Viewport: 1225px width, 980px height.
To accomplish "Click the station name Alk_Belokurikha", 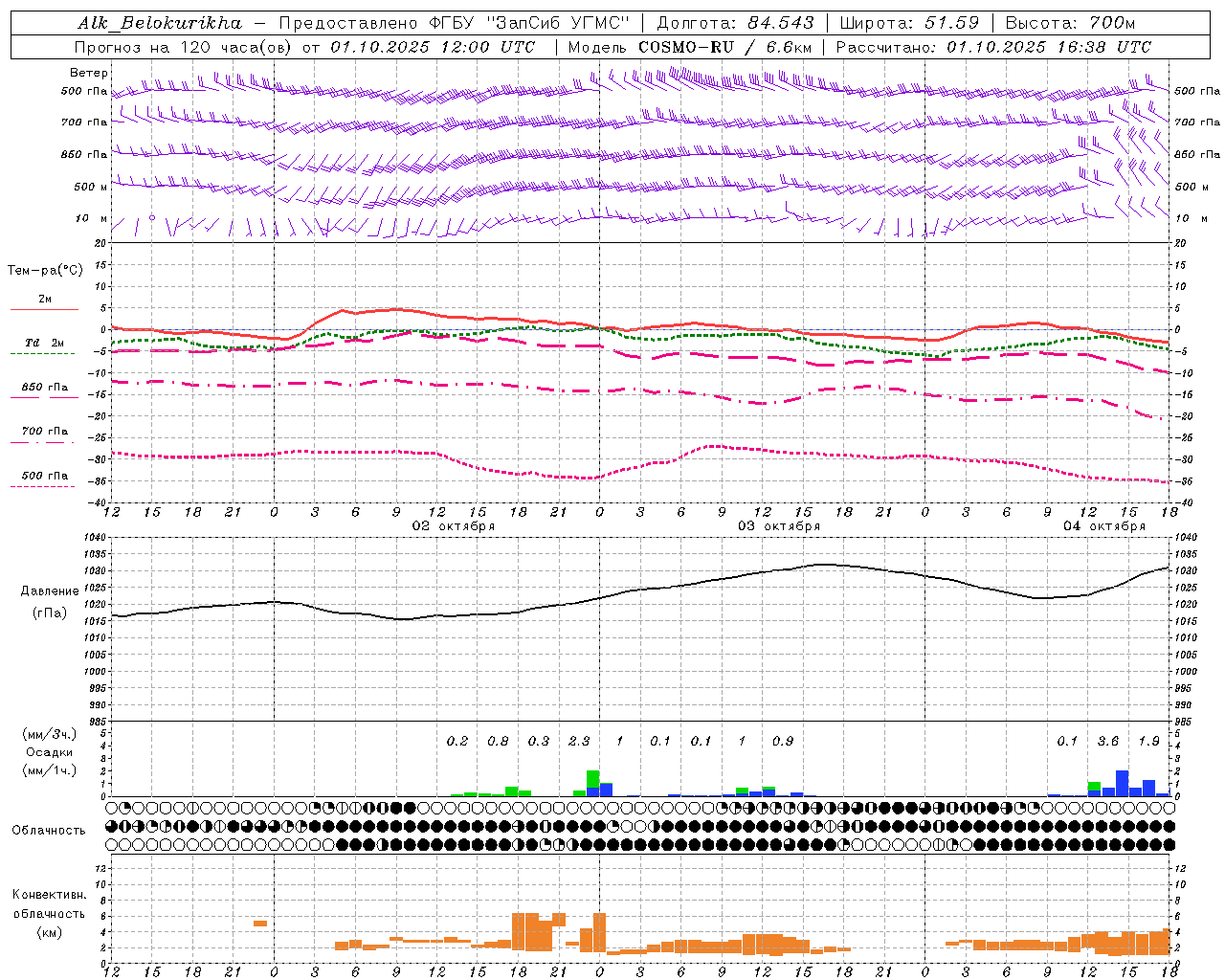I will [159, 23].
